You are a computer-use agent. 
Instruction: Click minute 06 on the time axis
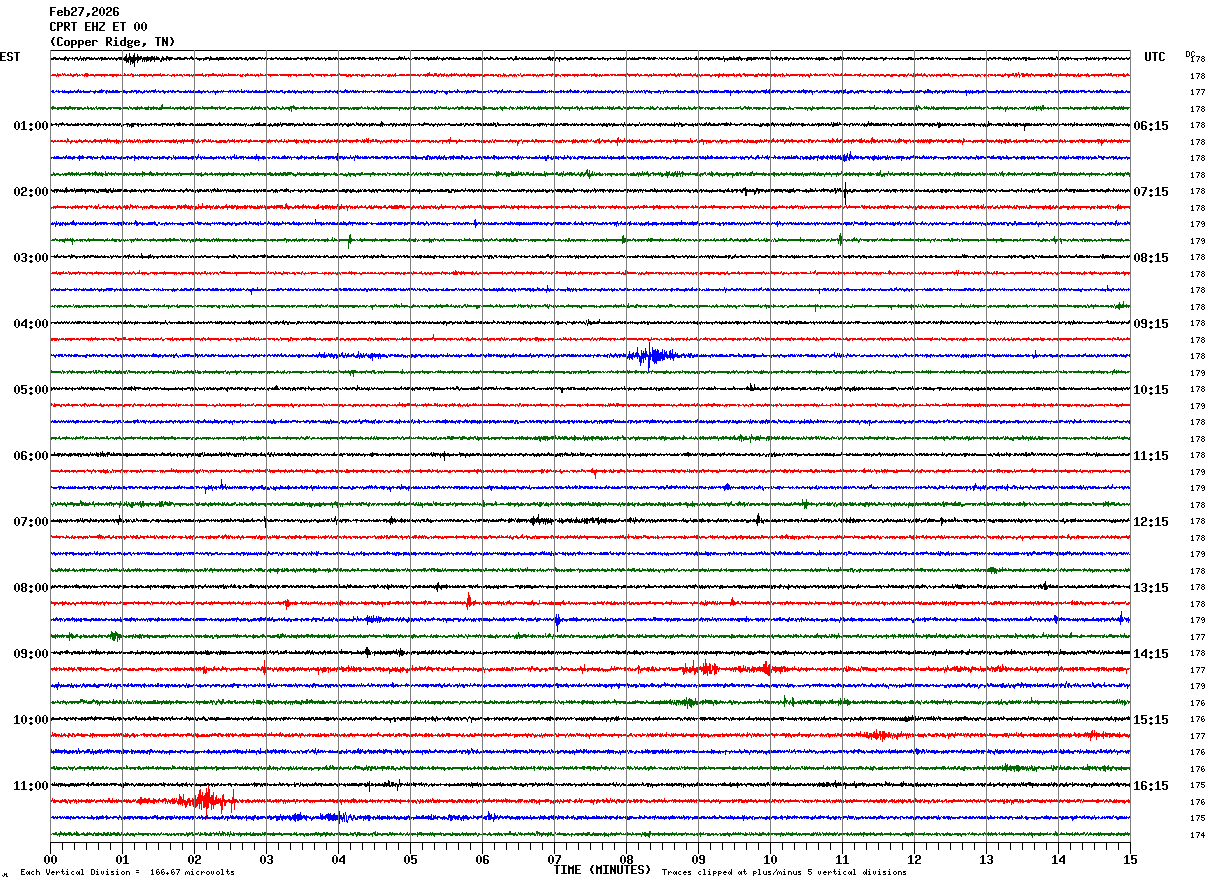pyautogui.click(x=482, y=859)
